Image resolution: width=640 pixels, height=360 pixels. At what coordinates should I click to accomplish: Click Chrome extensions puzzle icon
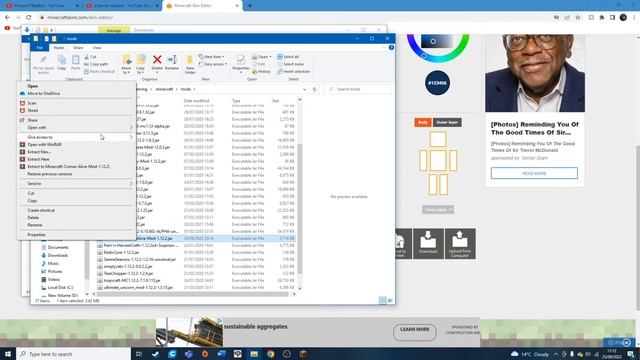[x=602, y=18]
